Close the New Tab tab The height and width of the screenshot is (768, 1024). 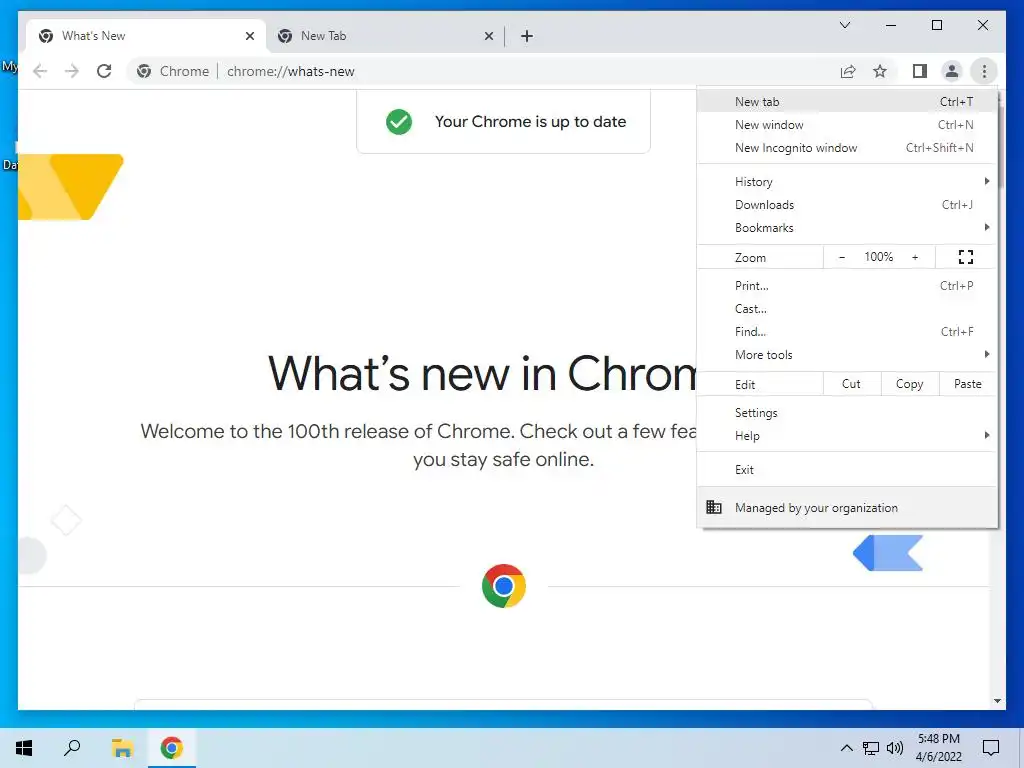(488, 36)
